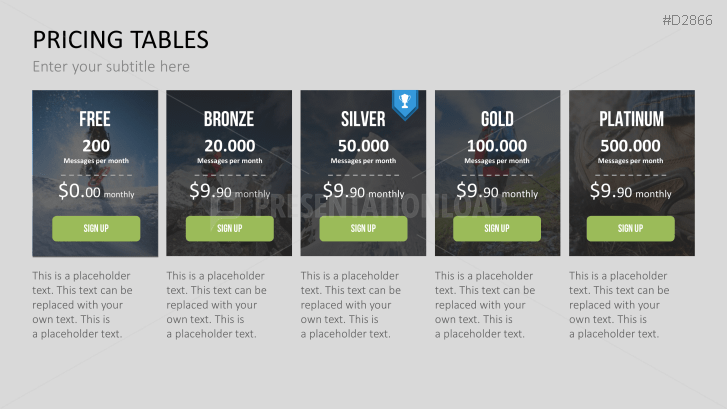Click the 500.000 messages figure on Platinum
Viewport: 727px width, 409px height.
tap(631, 146)
